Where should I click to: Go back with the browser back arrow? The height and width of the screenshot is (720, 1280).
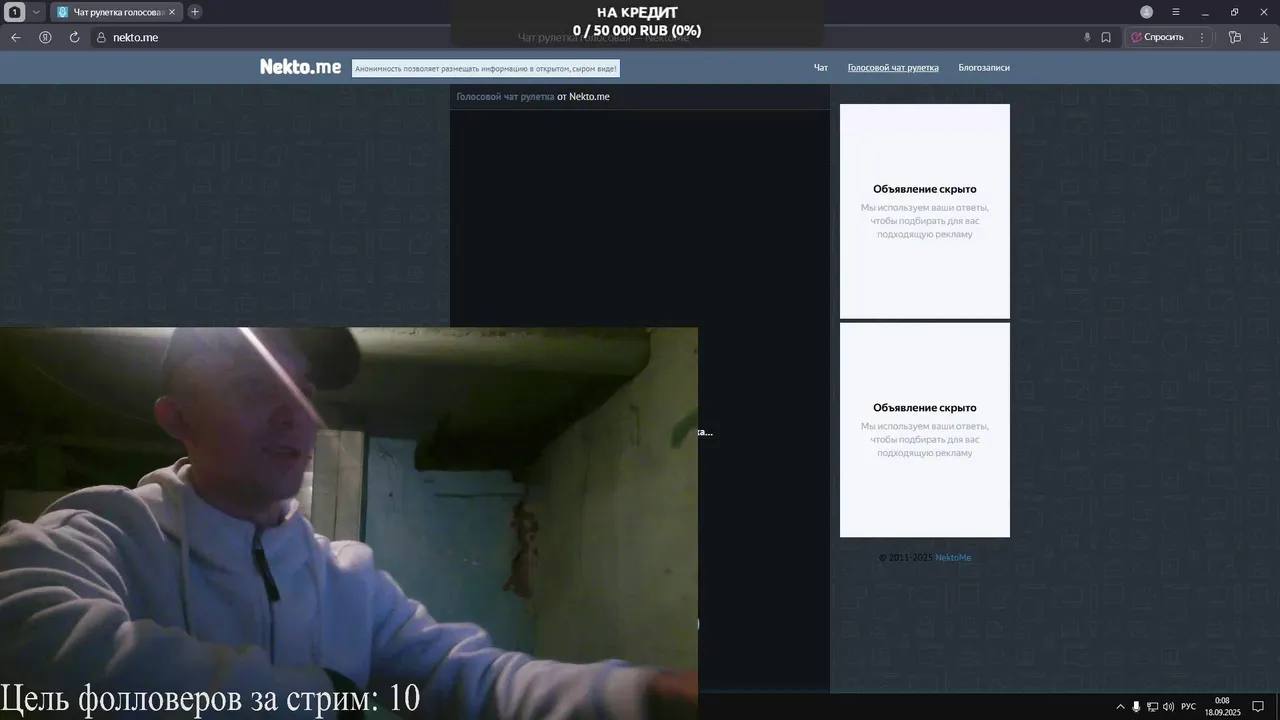pyautogui.click(x=15, y=37)
